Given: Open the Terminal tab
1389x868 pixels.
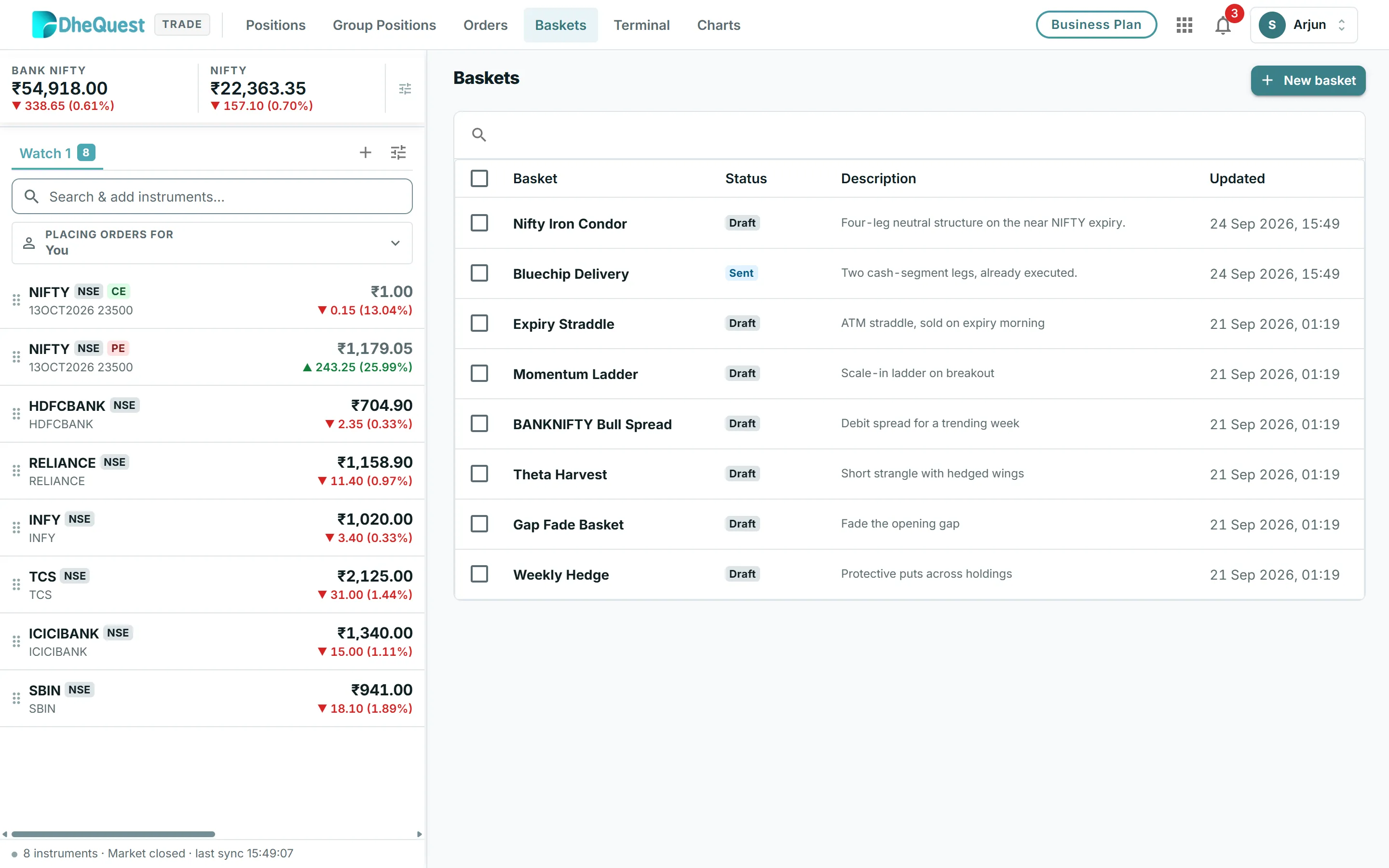Looking at the screenshot, I should 641,25.
